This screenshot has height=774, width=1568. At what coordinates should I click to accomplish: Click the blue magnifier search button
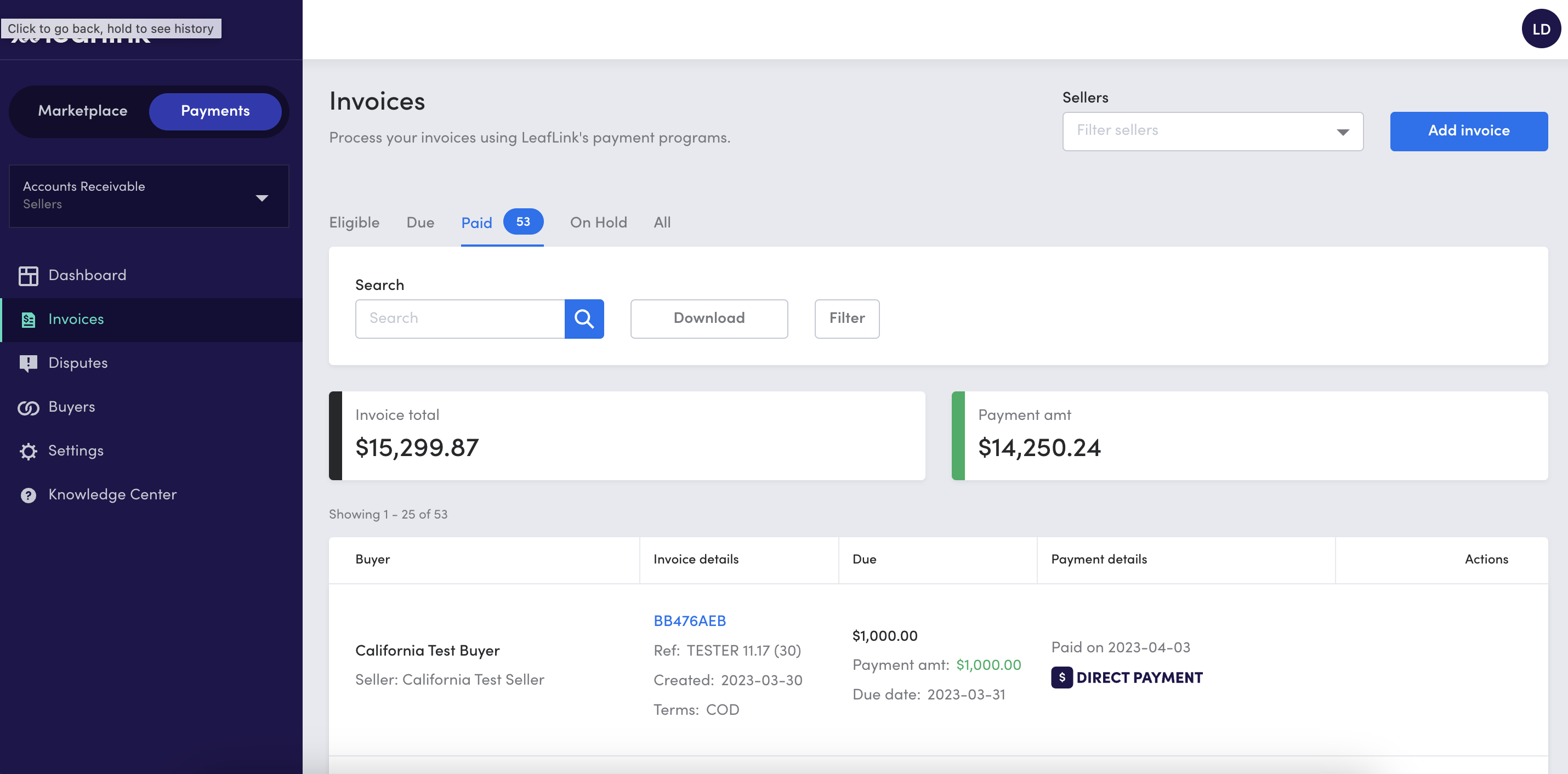click(x=584, y=318)
